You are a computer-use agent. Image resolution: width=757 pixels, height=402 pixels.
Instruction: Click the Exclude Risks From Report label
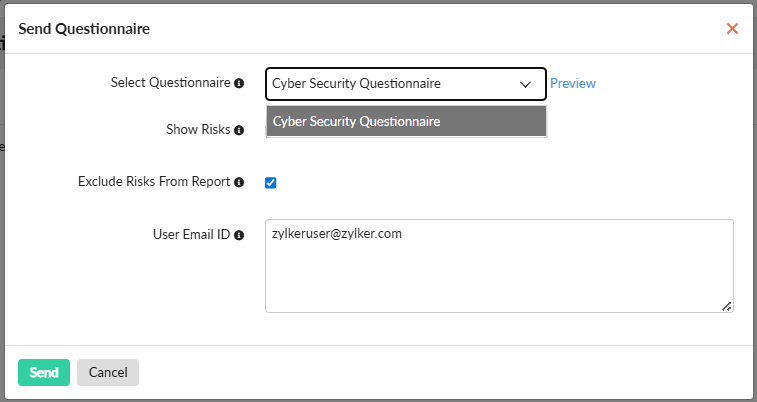point(154,182)
